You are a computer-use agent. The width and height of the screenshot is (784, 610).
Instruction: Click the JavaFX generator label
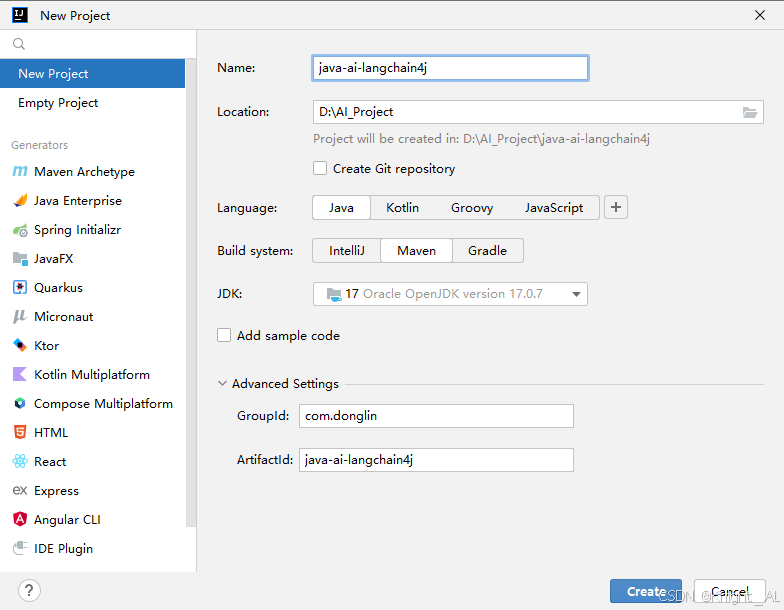pos(54,258)
